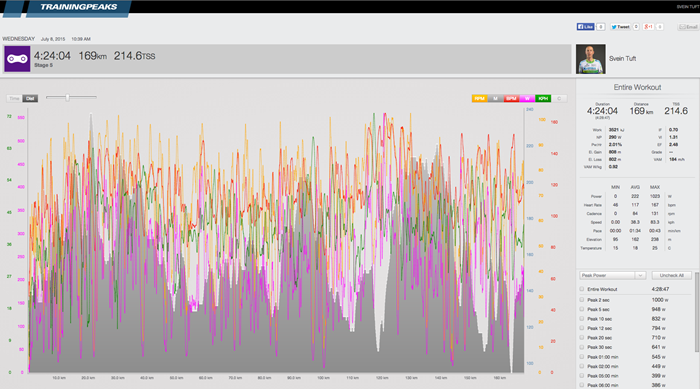Click the Facebook Like button

tap(585, 27)
